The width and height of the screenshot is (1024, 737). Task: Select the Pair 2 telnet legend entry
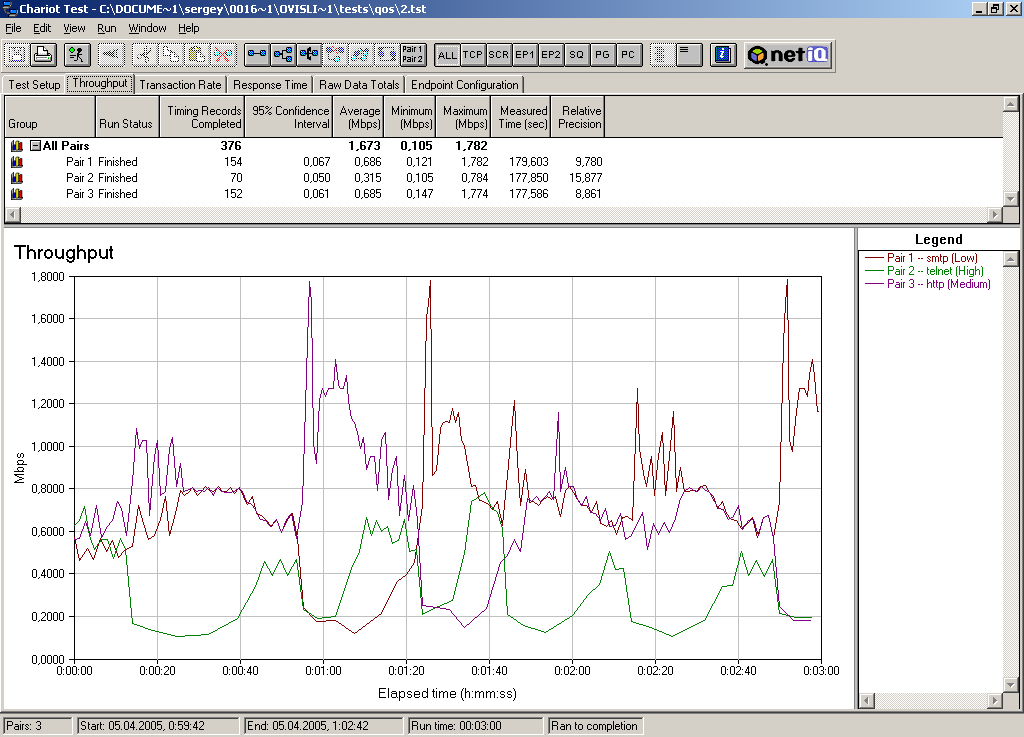coord(935,271)
